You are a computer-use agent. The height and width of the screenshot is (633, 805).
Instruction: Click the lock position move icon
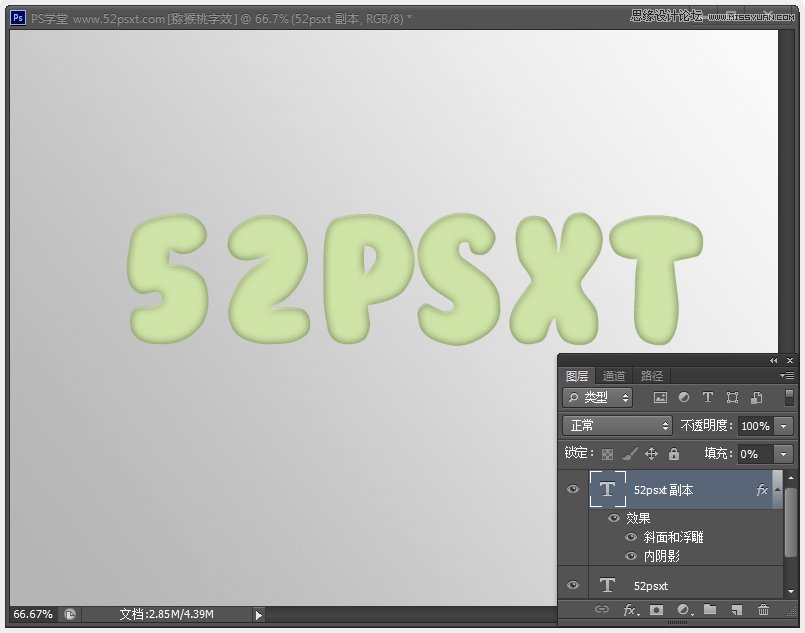pos(652,454)
